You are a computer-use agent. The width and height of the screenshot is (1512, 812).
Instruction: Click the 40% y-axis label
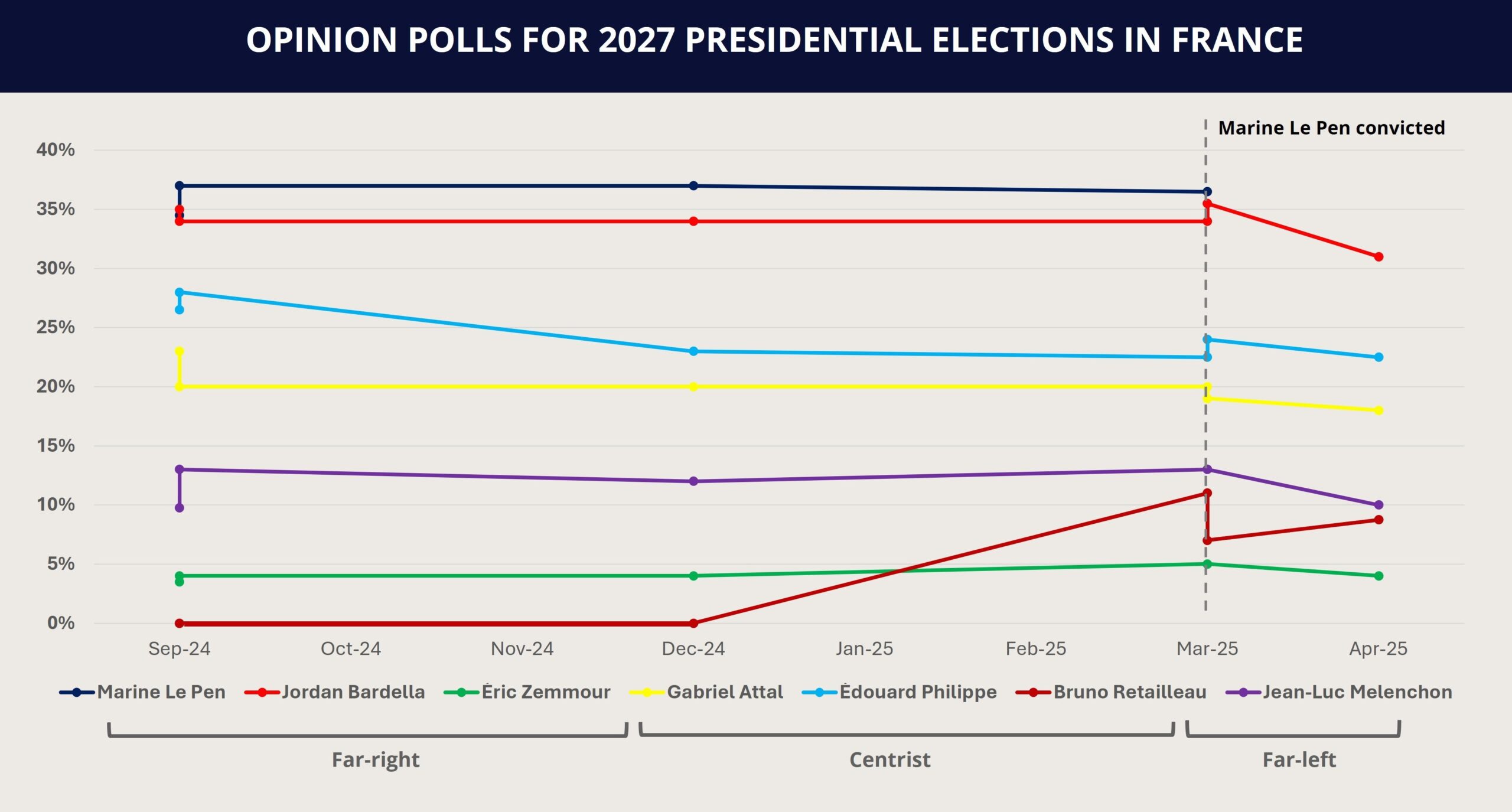(x=56, y=149)
